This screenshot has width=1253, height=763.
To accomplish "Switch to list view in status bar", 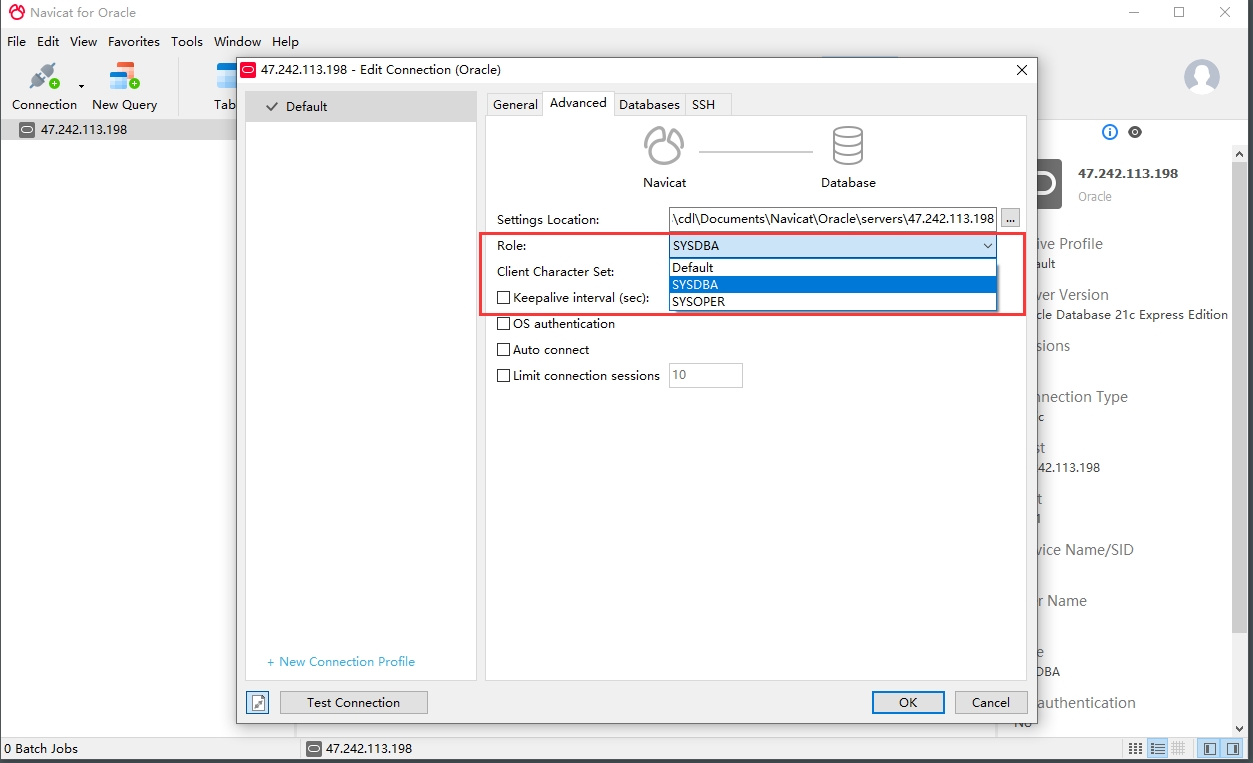I will point(1158,748).
